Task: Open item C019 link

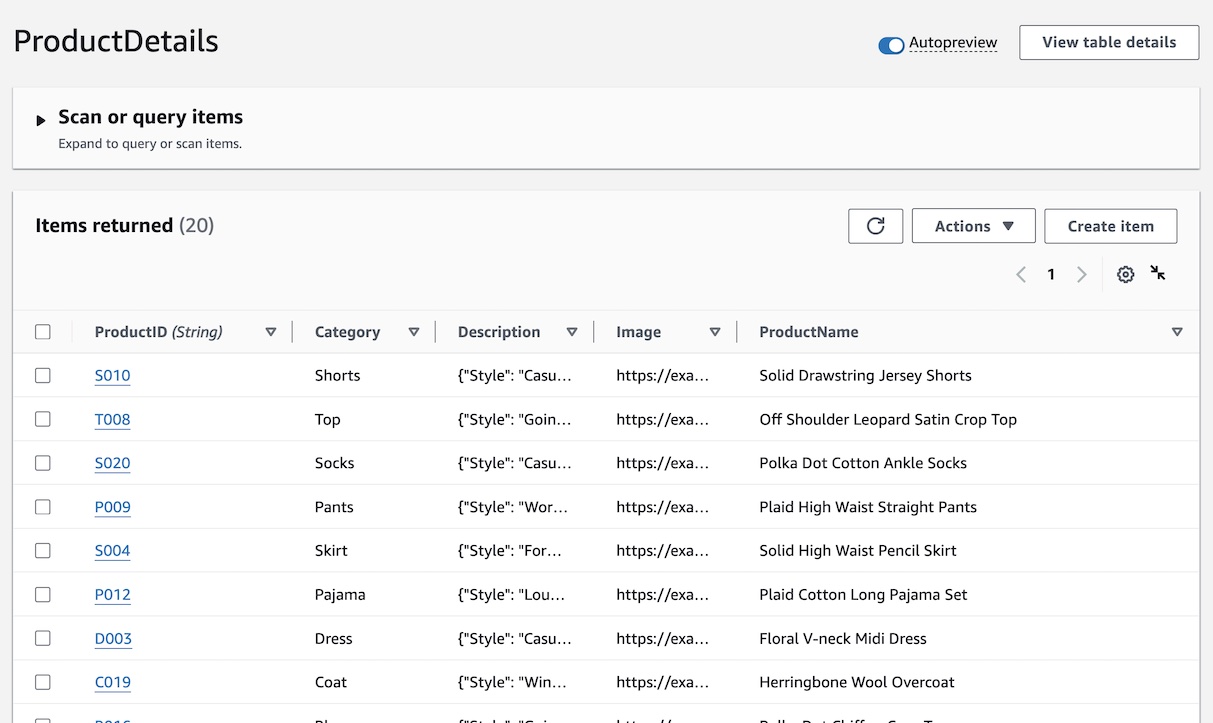Action: 112,682
